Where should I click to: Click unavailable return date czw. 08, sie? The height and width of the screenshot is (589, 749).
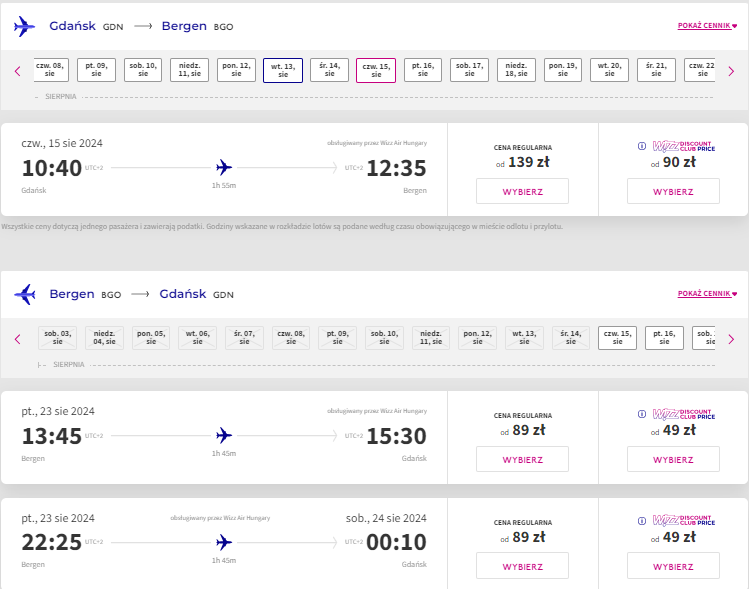pyautogui.click(x=291, y=338)
